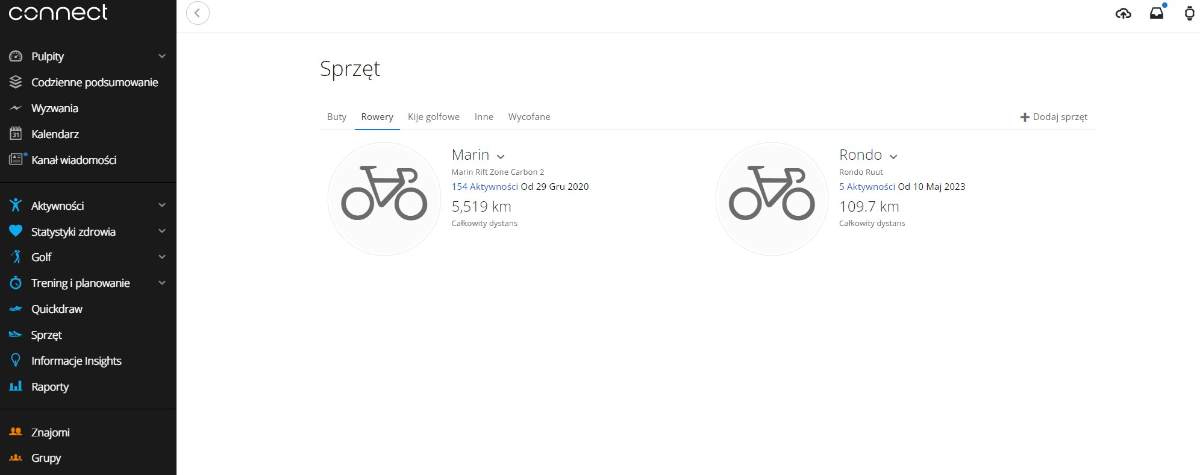Click the Pulpity dashboard gauge icon
The height and width of the screenshot is (475, 1200).
[15, 57]
